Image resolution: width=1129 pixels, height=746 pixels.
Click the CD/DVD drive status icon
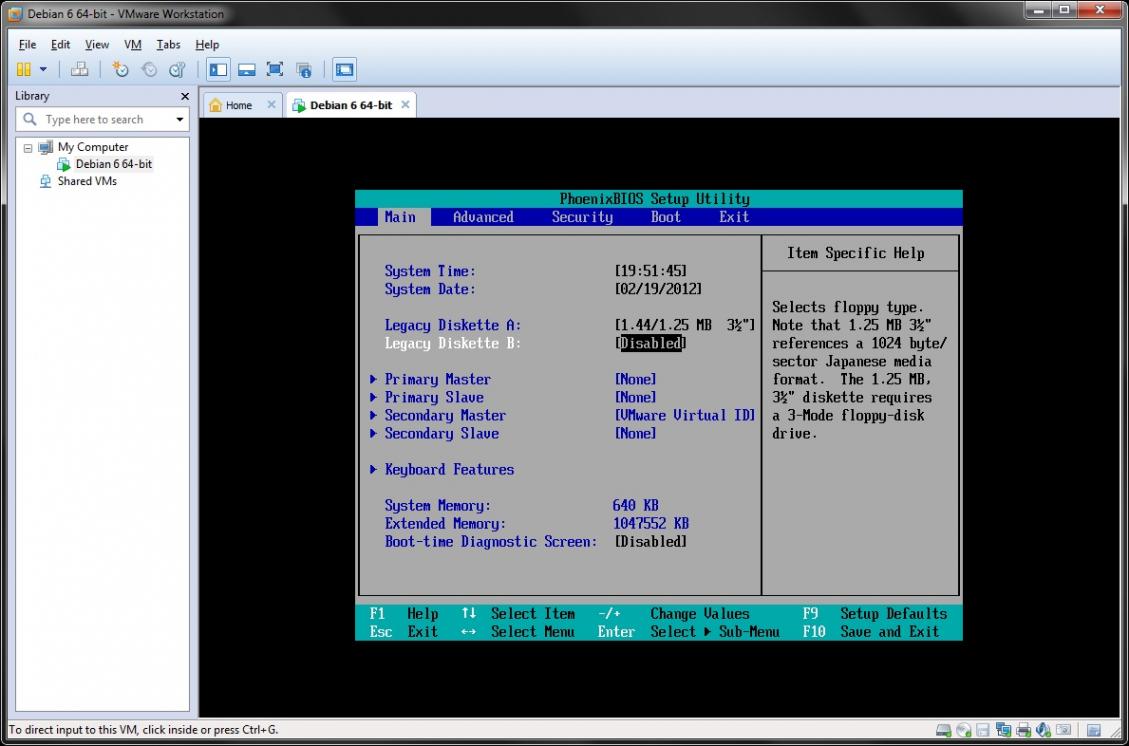point(963,730)
